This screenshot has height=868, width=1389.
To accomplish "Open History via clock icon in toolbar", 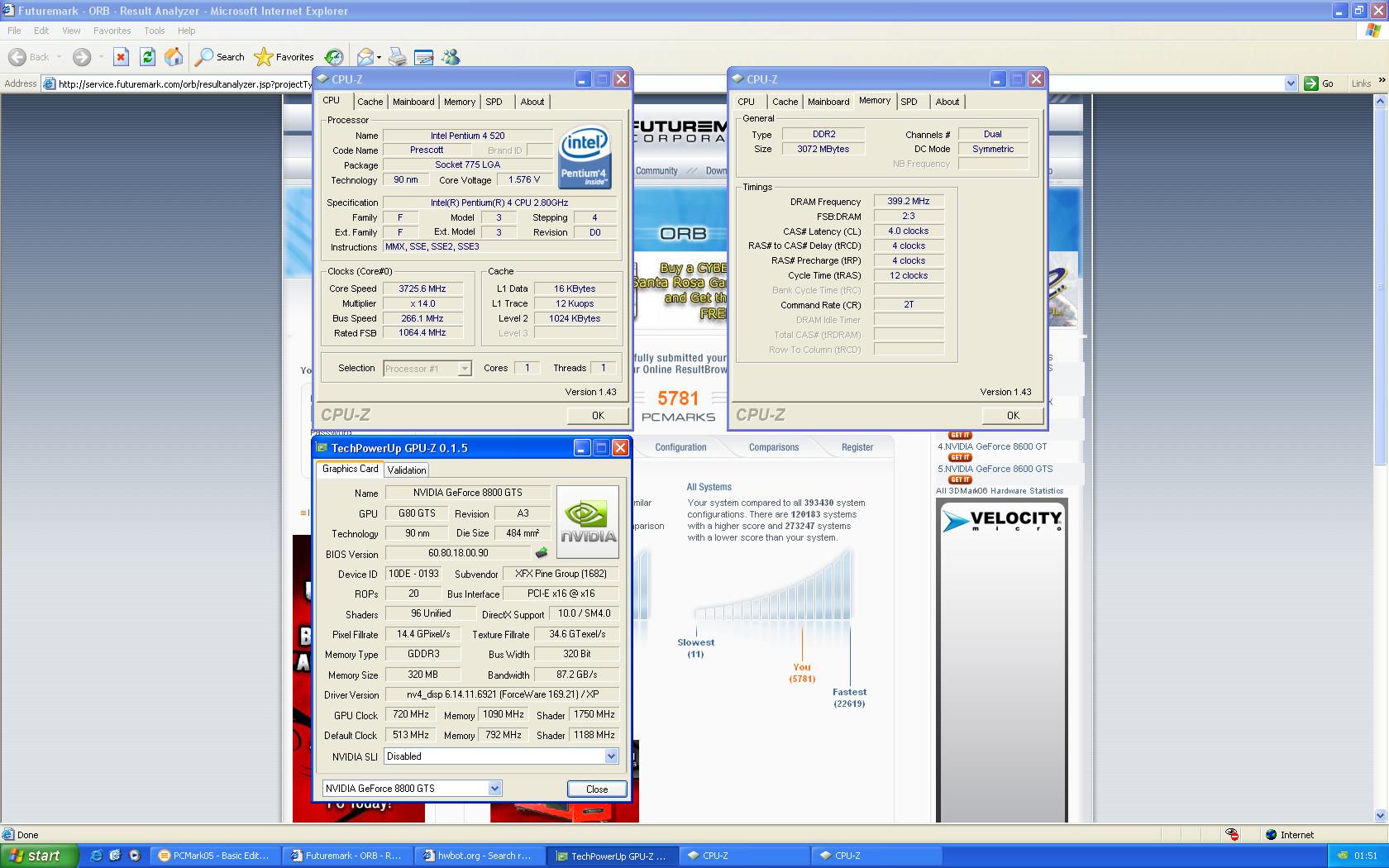I will tap(334, 57).
